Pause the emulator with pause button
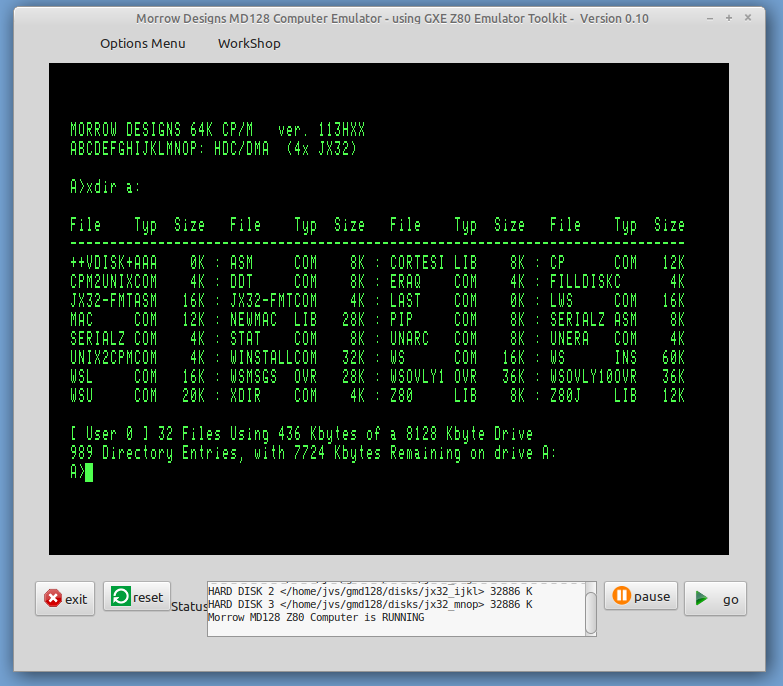Viewport: 783px width, 686px height. point(641,596)
